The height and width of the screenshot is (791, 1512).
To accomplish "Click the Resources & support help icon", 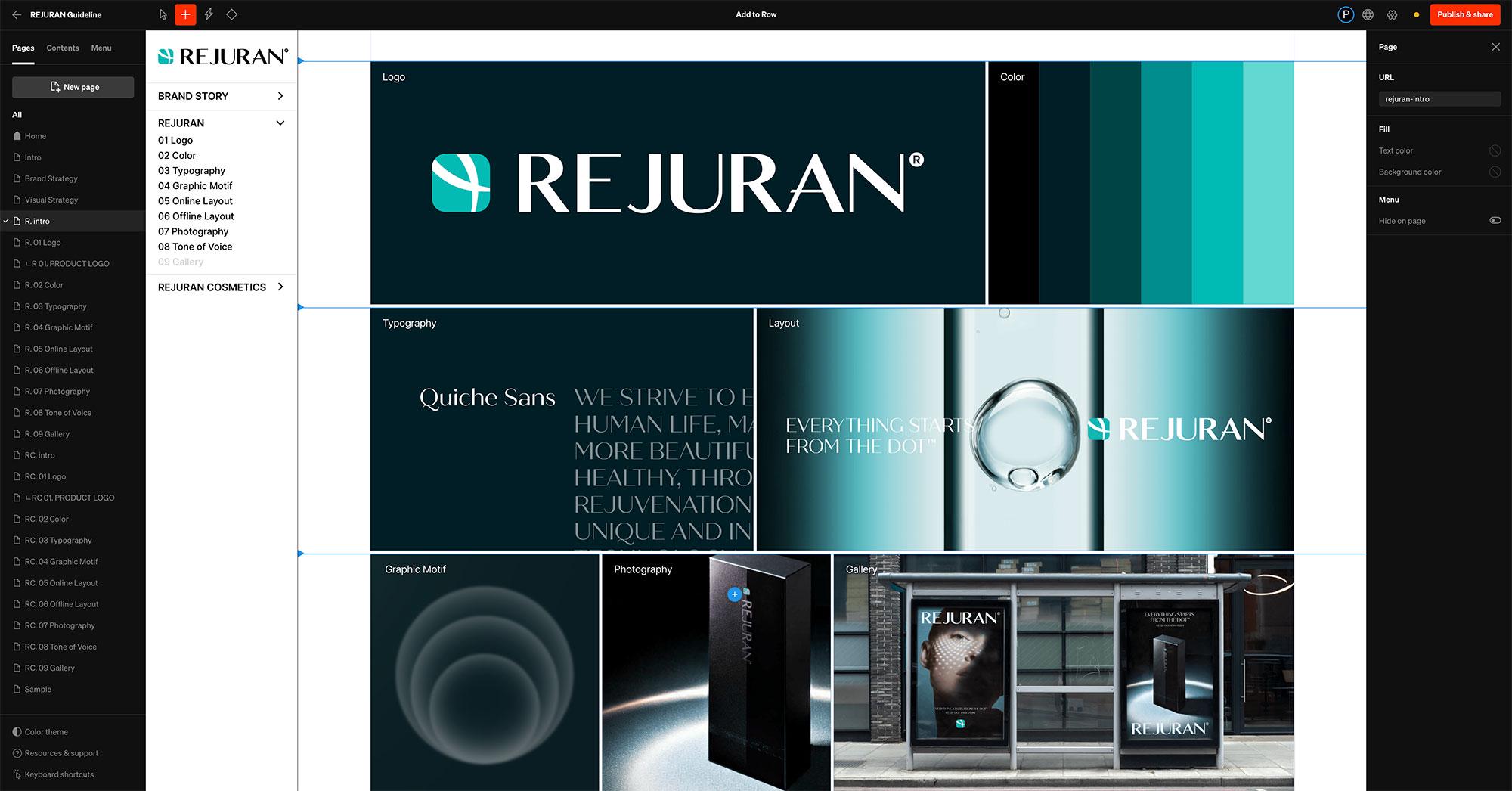I will pos(17,753).
